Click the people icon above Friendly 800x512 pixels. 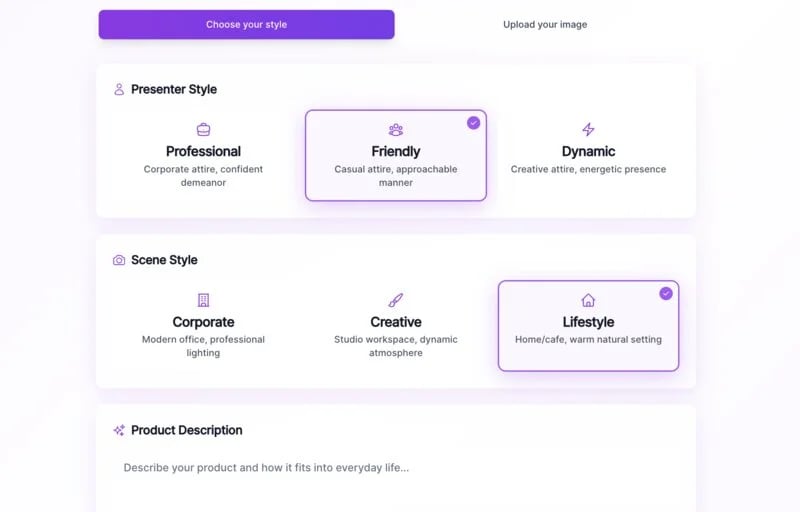coord(396,130)
